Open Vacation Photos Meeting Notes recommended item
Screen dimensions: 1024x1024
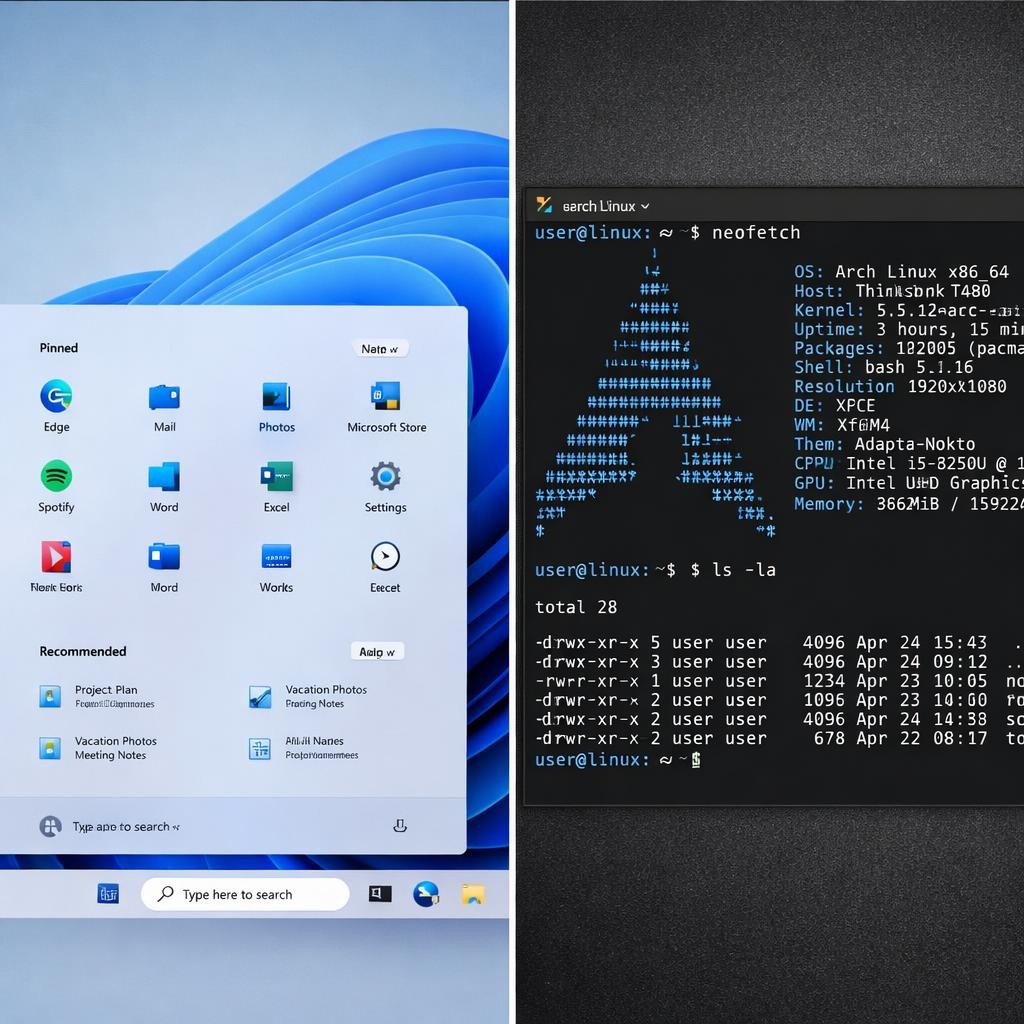(x=98, y=748)
